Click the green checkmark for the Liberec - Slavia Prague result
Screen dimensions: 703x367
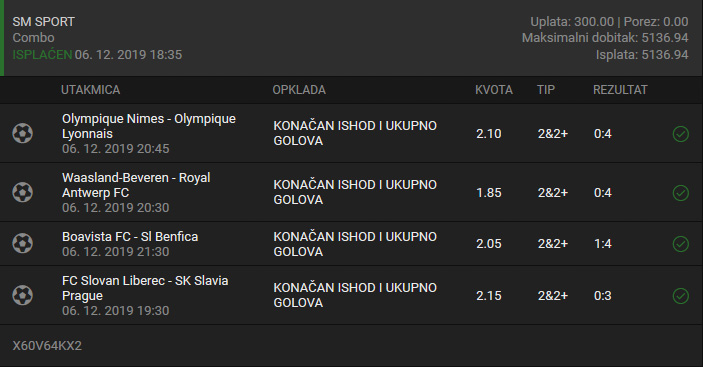click(x=681, y=296)
